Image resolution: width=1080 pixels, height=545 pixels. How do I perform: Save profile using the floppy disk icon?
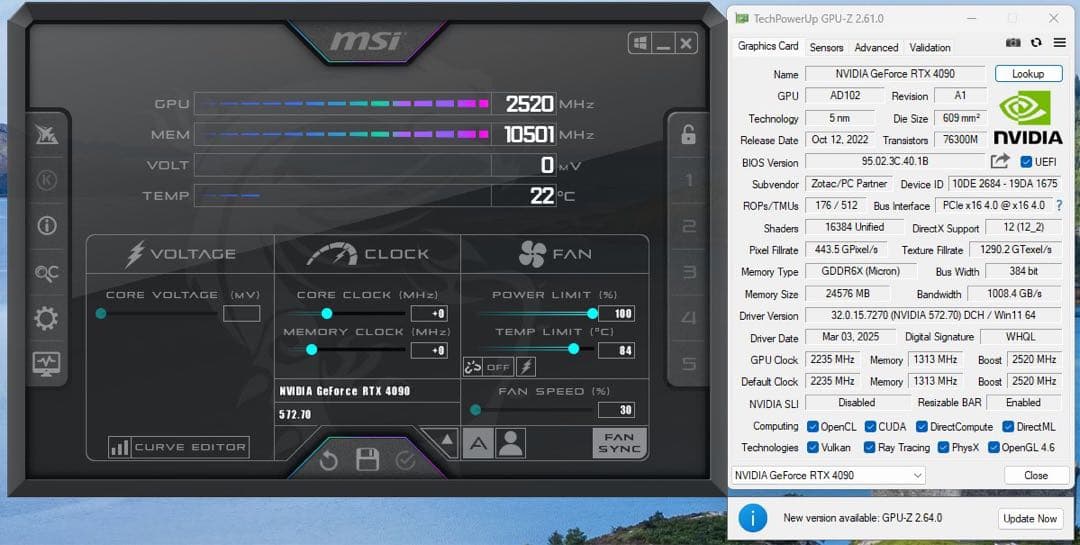367,460
